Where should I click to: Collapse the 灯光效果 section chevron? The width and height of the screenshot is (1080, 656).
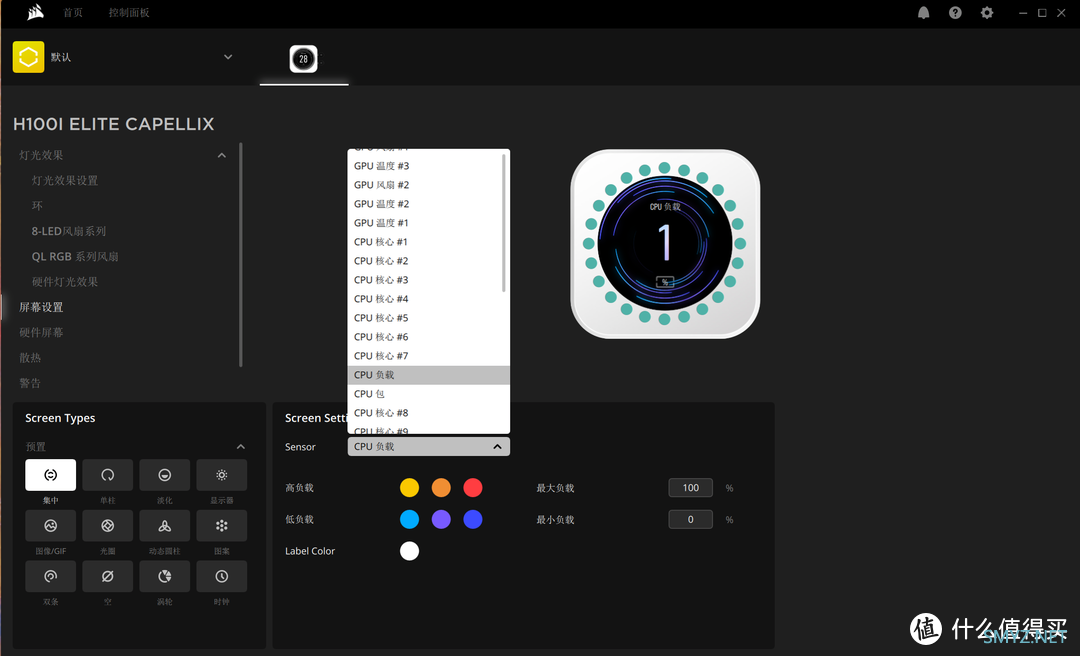tap(222, 155)
